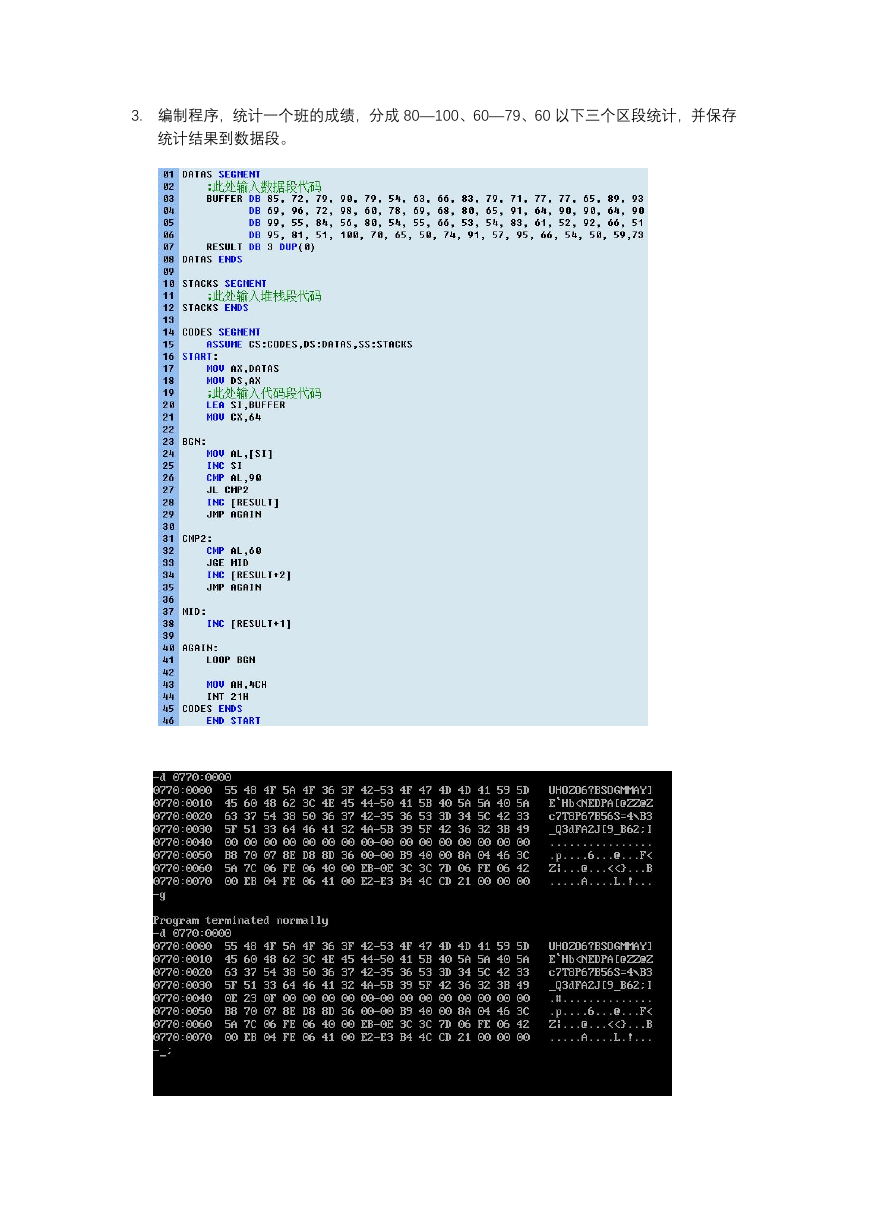Click line number 46 in the gutter

168,721
